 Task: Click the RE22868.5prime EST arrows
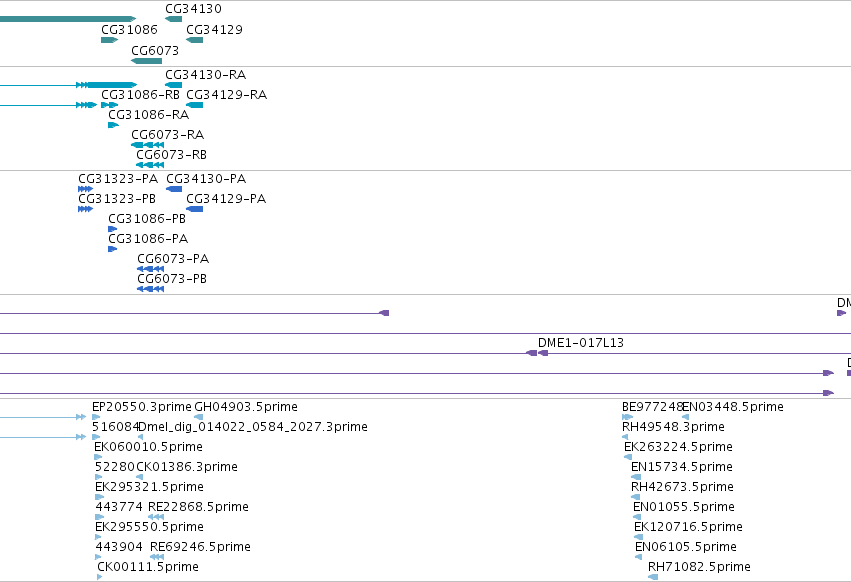tap(156, 517)
